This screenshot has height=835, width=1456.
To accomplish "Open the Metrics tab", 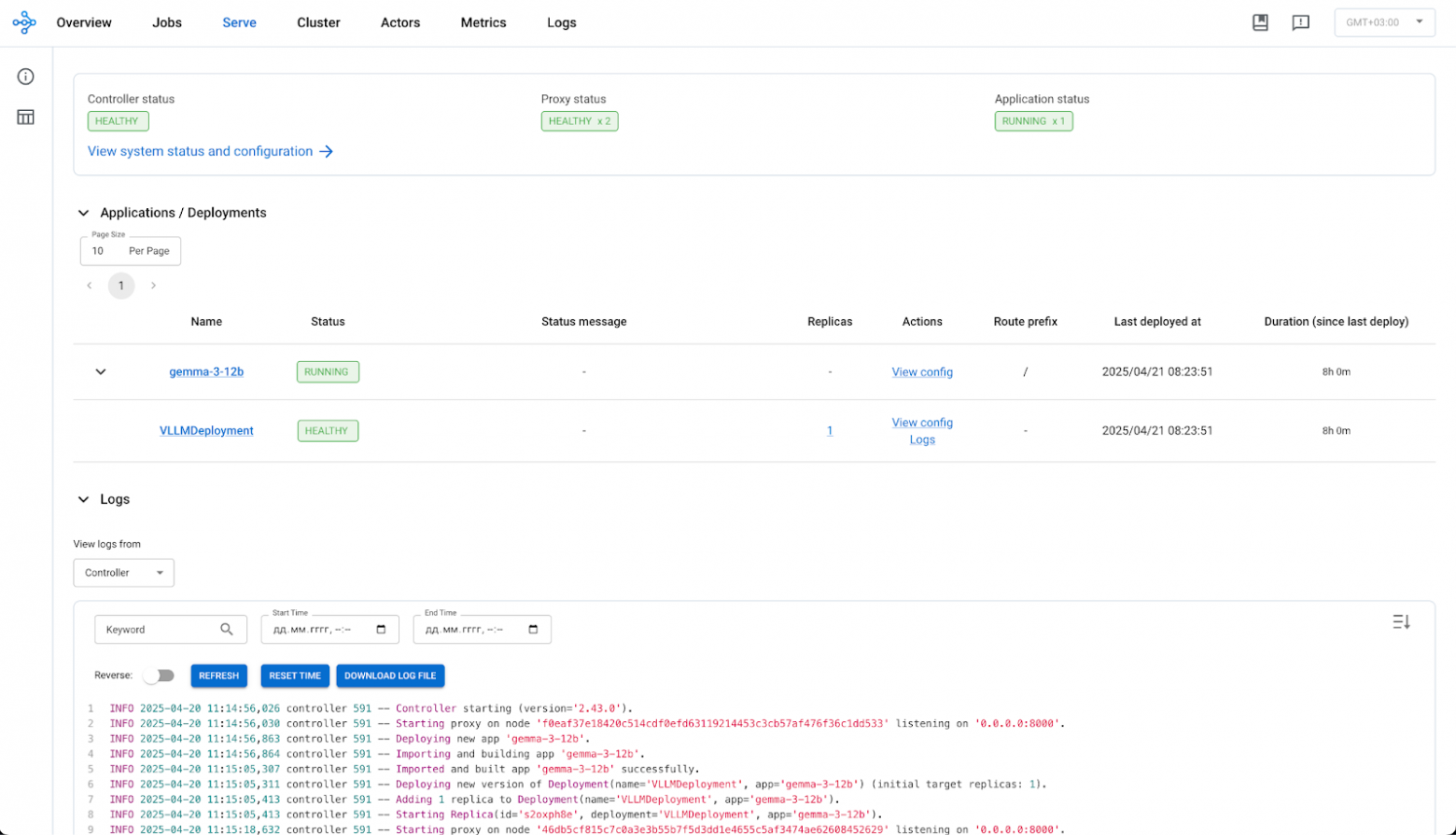I will 483,22.
